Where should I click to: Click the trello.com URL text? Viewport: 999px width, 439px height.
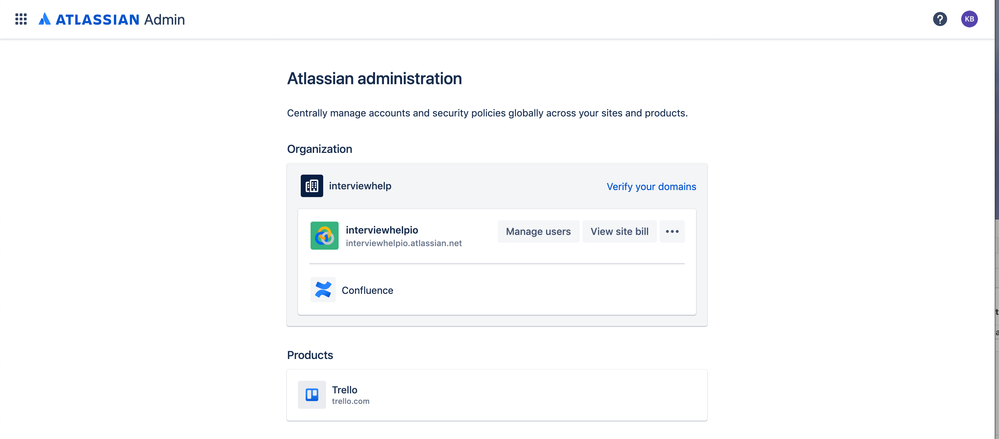[x=350, y=401]
